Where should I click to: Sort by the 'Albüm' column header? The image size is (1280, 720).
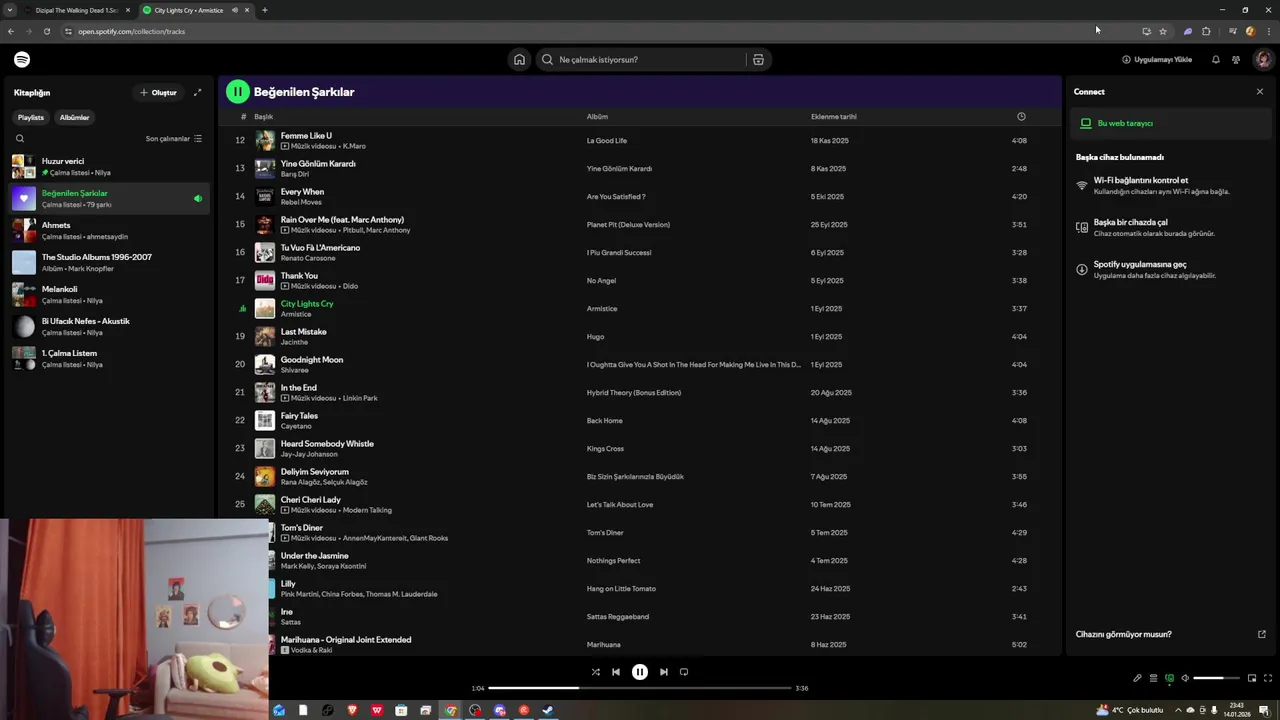(597, 117)
